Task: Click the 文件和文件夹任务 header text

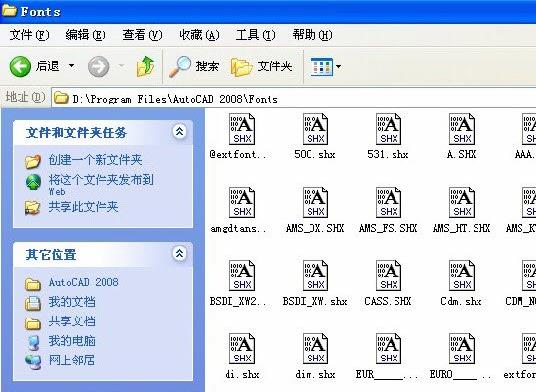Action: pyautogui.click(x=76, y=133)
